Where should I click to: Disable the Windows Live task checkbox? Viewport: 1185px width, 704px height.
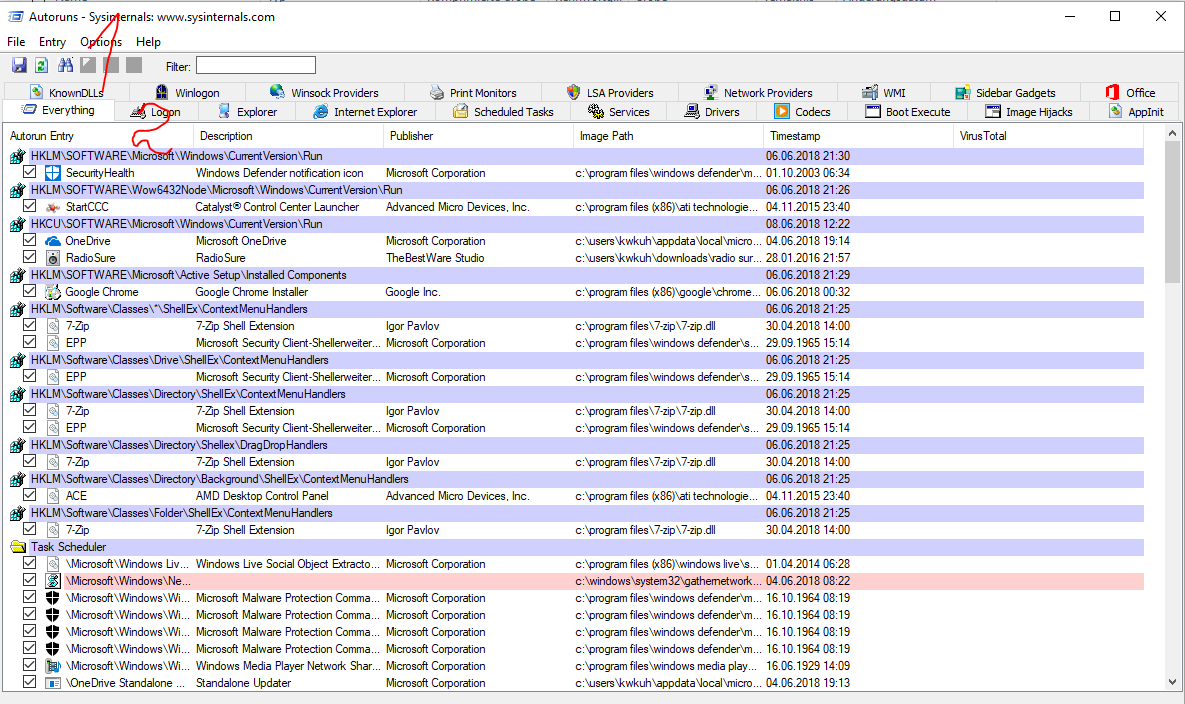(x=29, y=563)
